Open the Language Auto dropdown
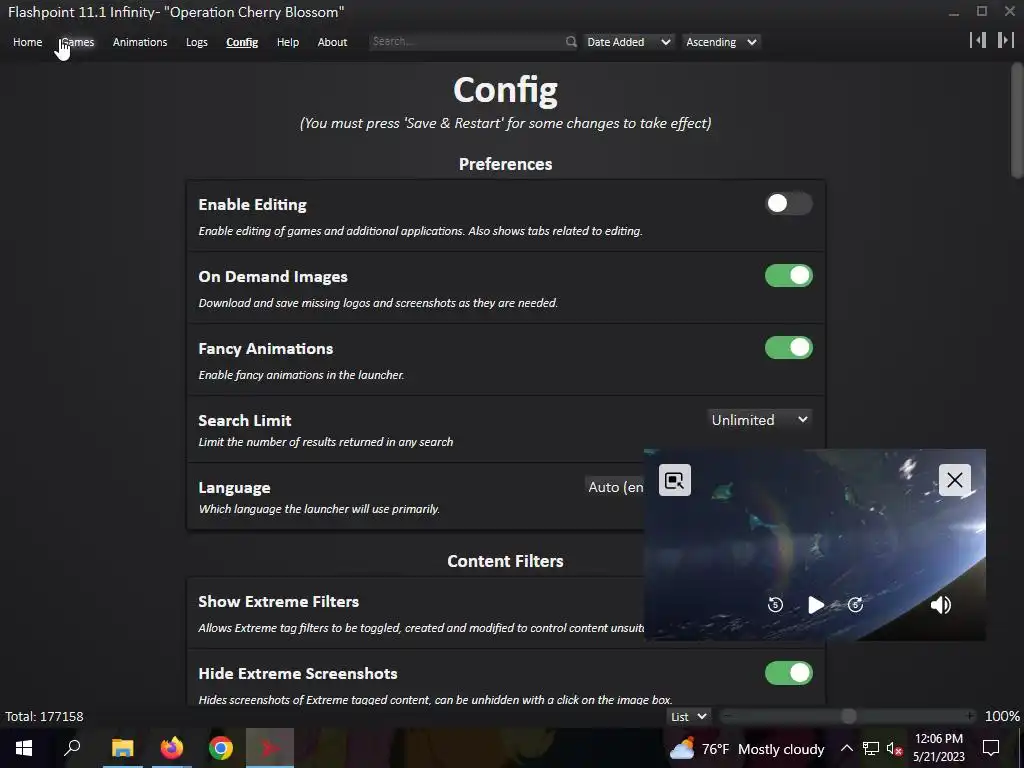 [x=615, y=487]
